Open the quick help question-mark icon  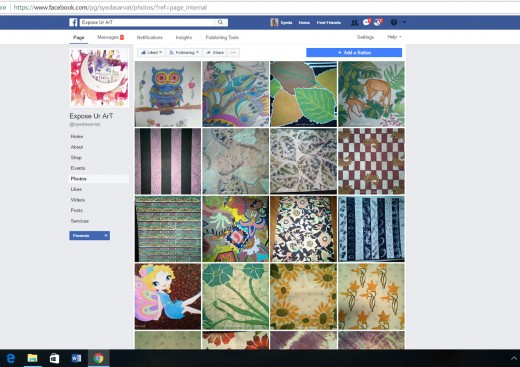(x=394, y=22)
